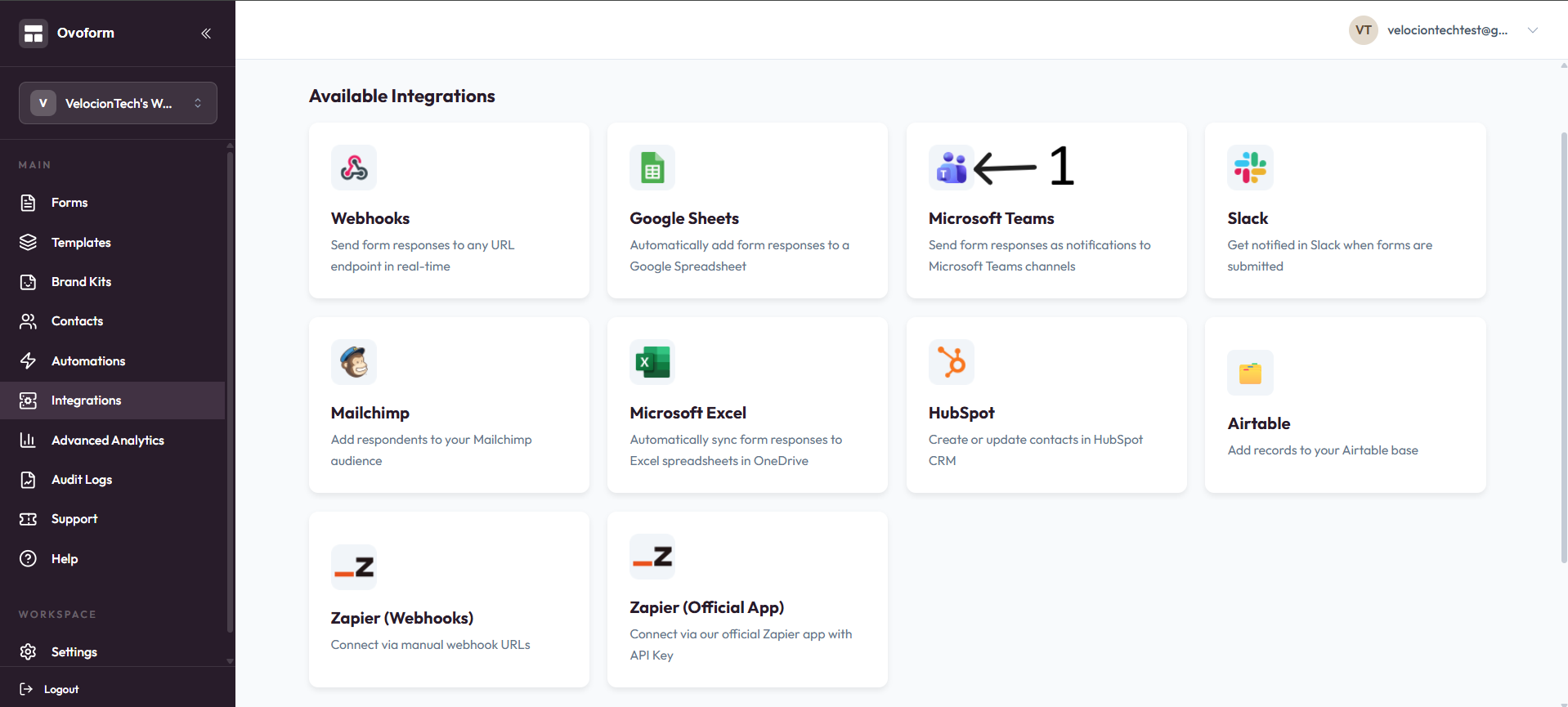
Task: Open the Airtable integration title
Action: [1259, 423]
